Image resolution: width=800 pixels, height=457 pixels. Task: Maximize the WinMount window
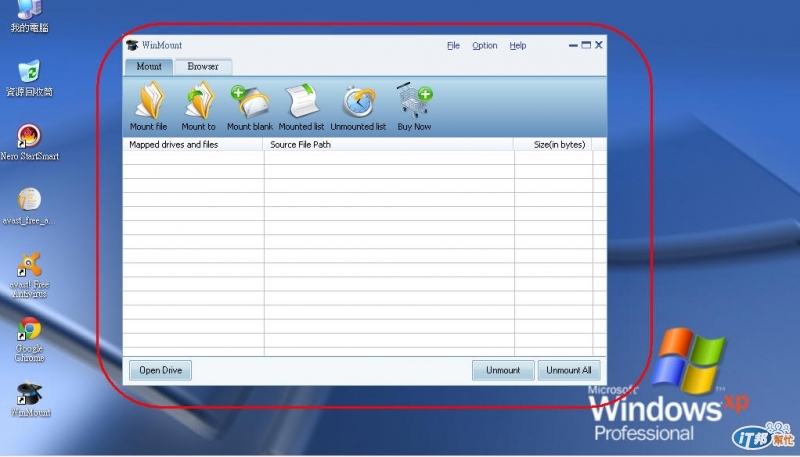pyautogui.click(x=586, y=45)
